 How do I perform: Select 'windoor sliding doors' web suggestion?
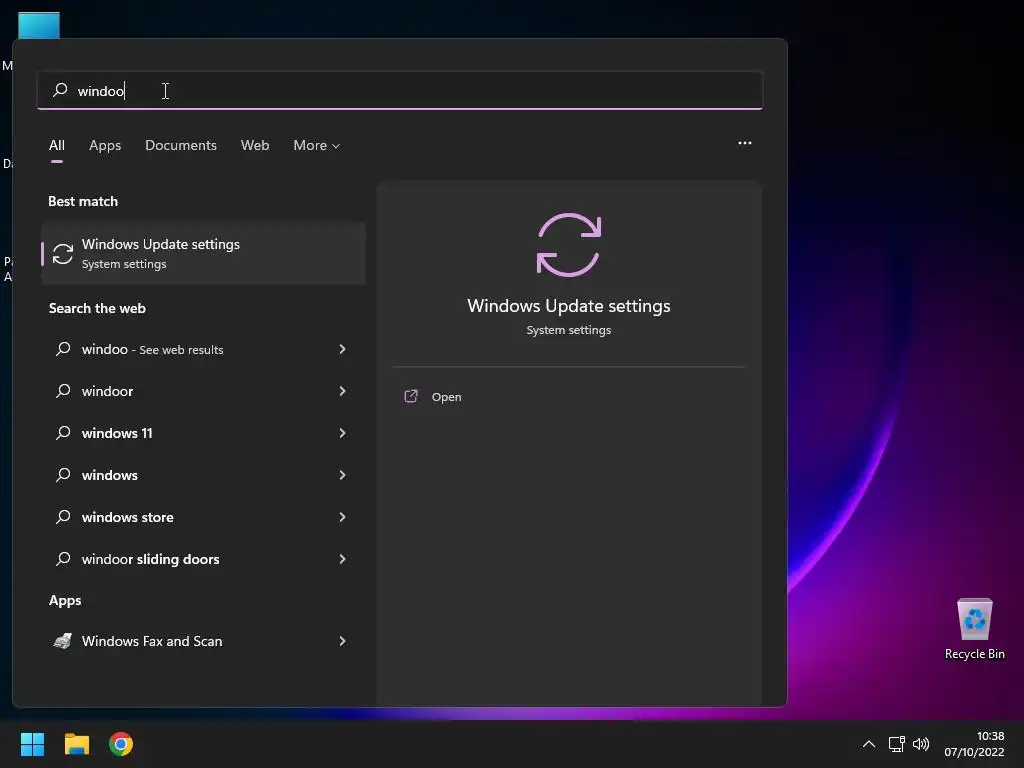point(203,559)
